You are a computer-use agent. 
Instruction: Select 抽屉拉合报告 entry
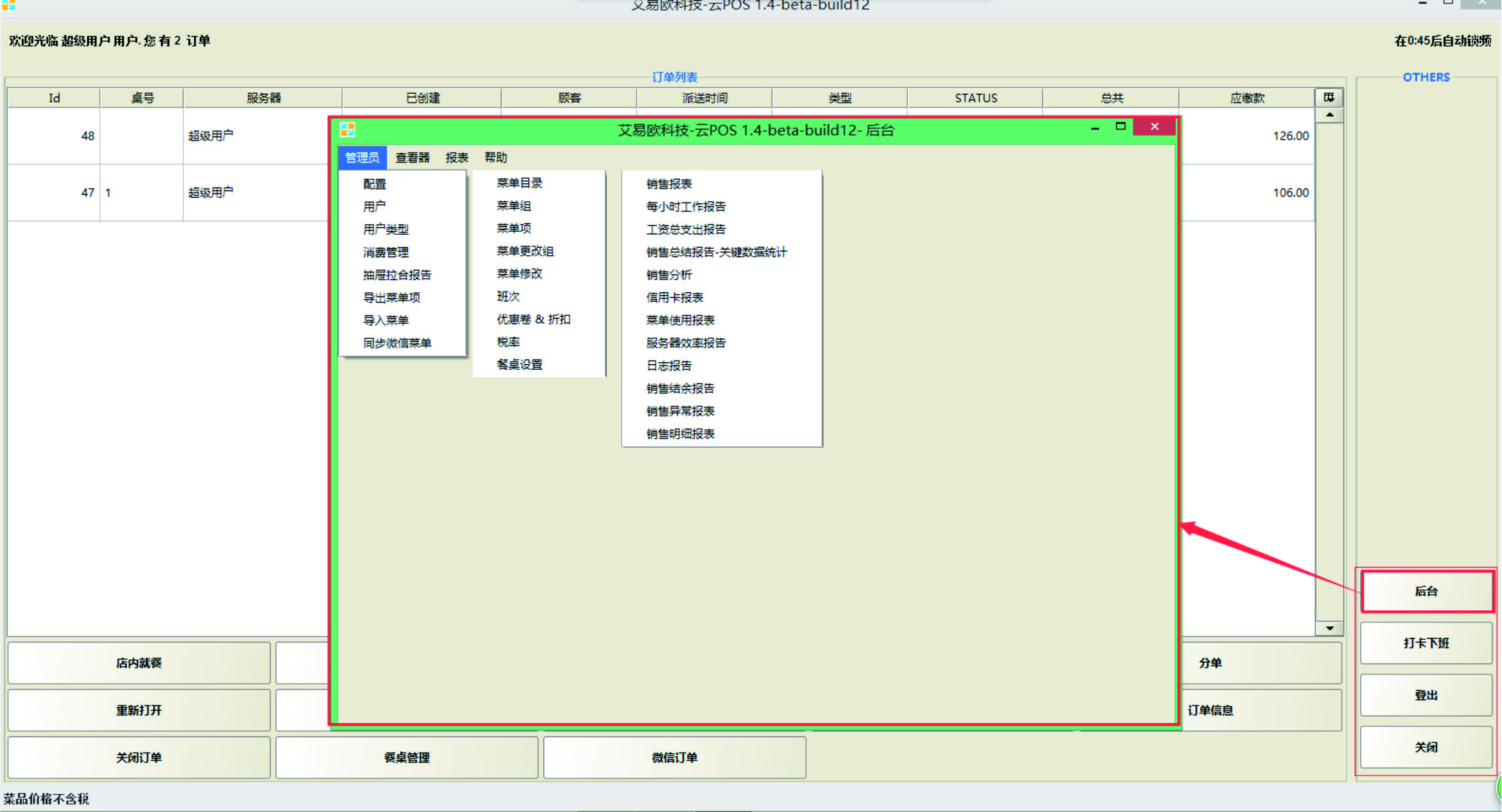(397, 275)
